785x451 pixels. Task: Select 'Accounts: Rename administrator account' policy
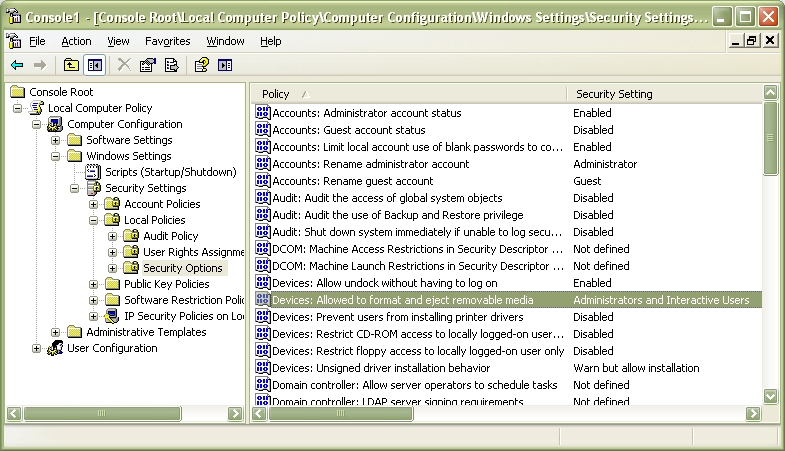(370, 164)
